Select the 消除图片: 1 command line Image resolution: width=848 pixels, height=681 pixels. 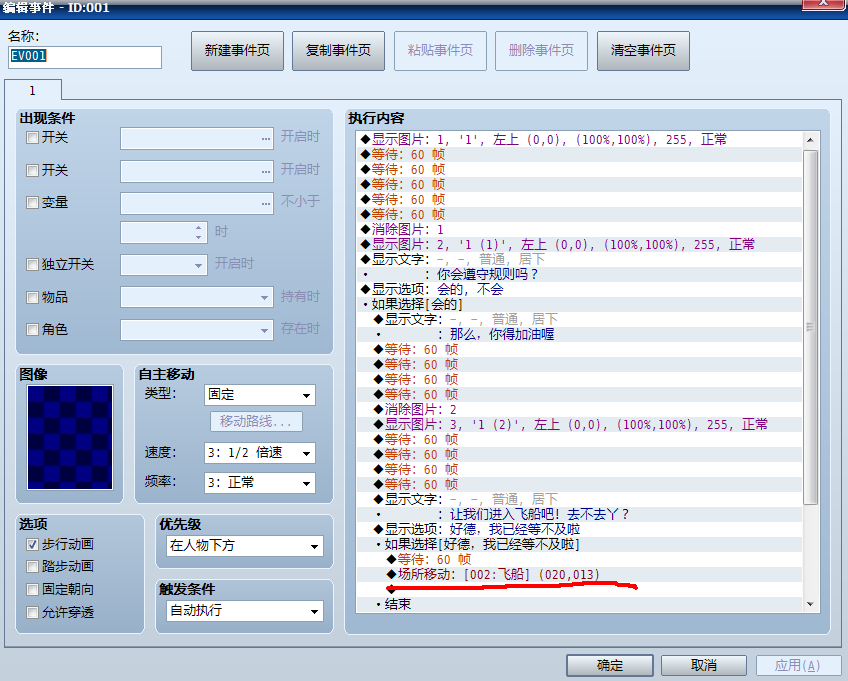(x=580, y=229)
